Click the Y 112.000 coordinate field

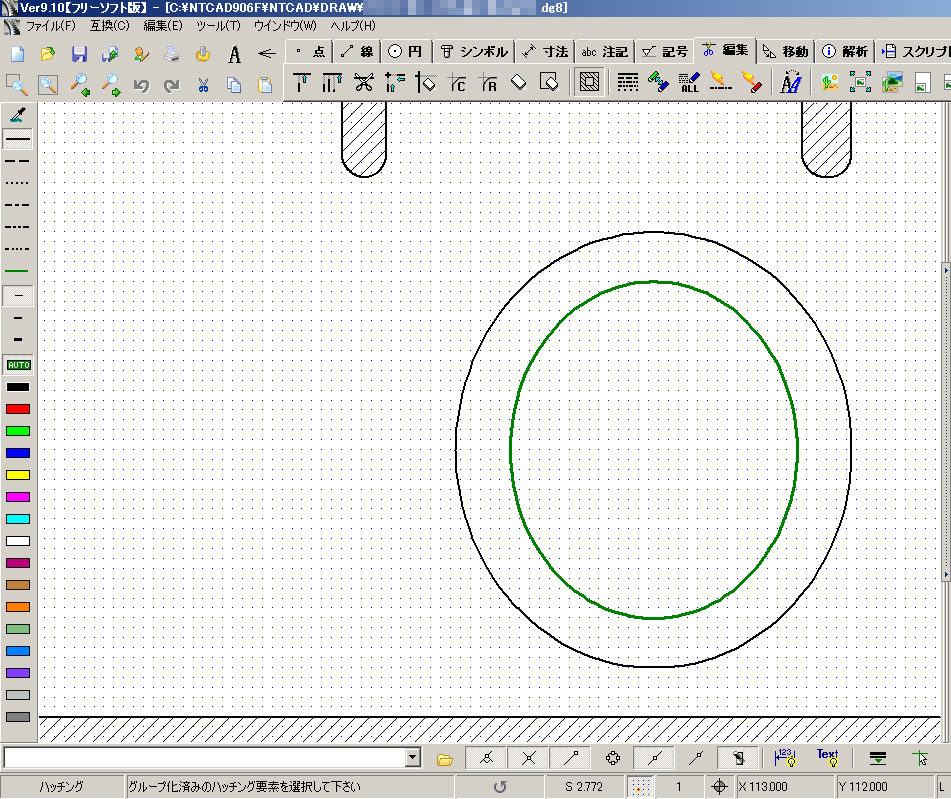click(x=885, y=787)
